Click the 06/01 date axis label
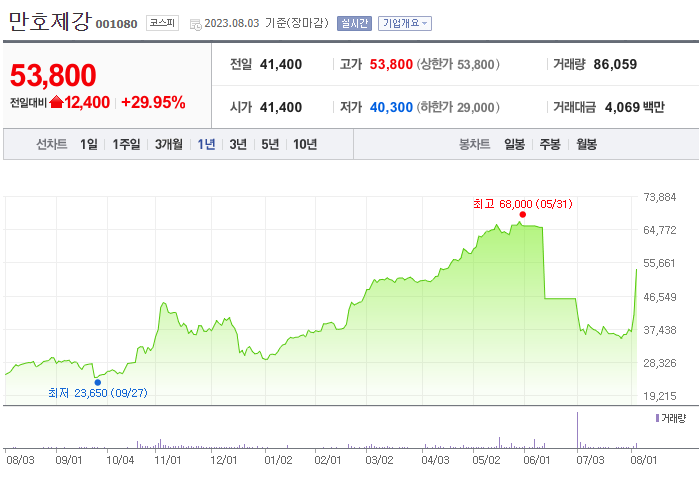Screen dimensions: 699x477 point(536,460)
